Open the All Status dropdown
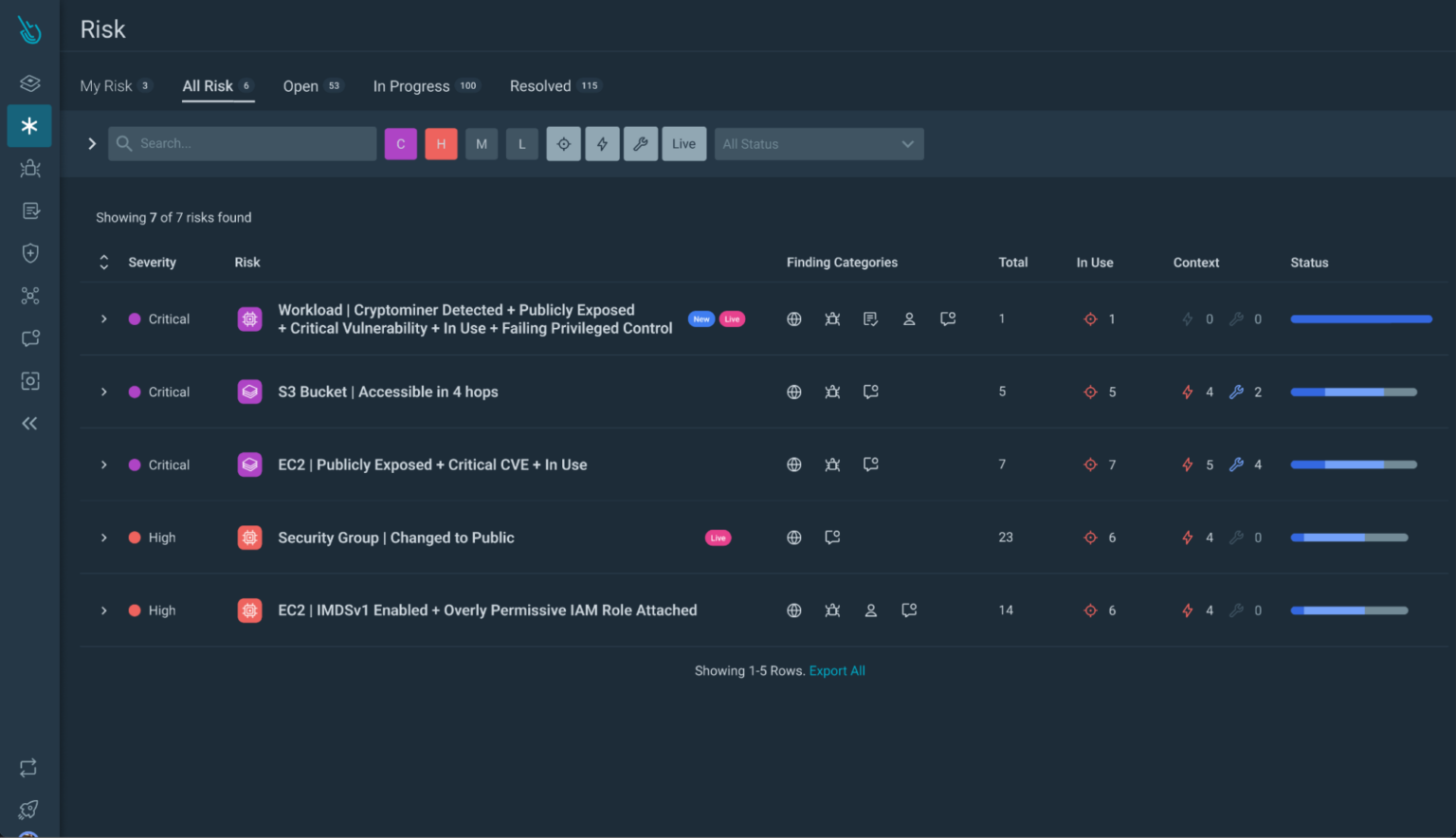Image resolution: width=1456 pixels, height=838 pixels. click(818, 143)
